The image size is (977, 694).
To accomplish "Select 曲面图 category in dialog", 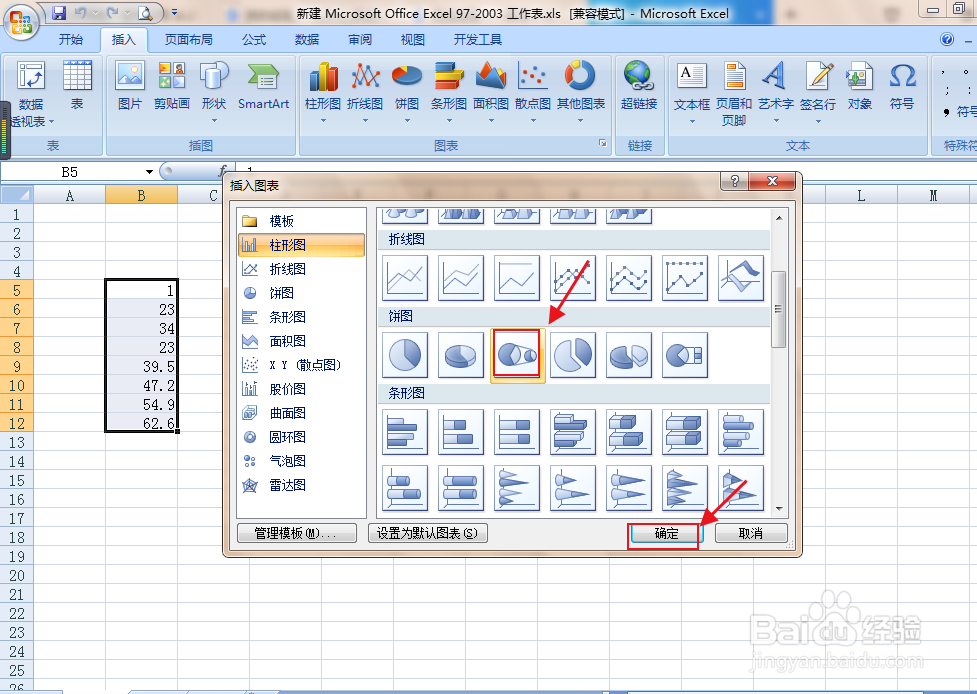I will tap(302, 413).
